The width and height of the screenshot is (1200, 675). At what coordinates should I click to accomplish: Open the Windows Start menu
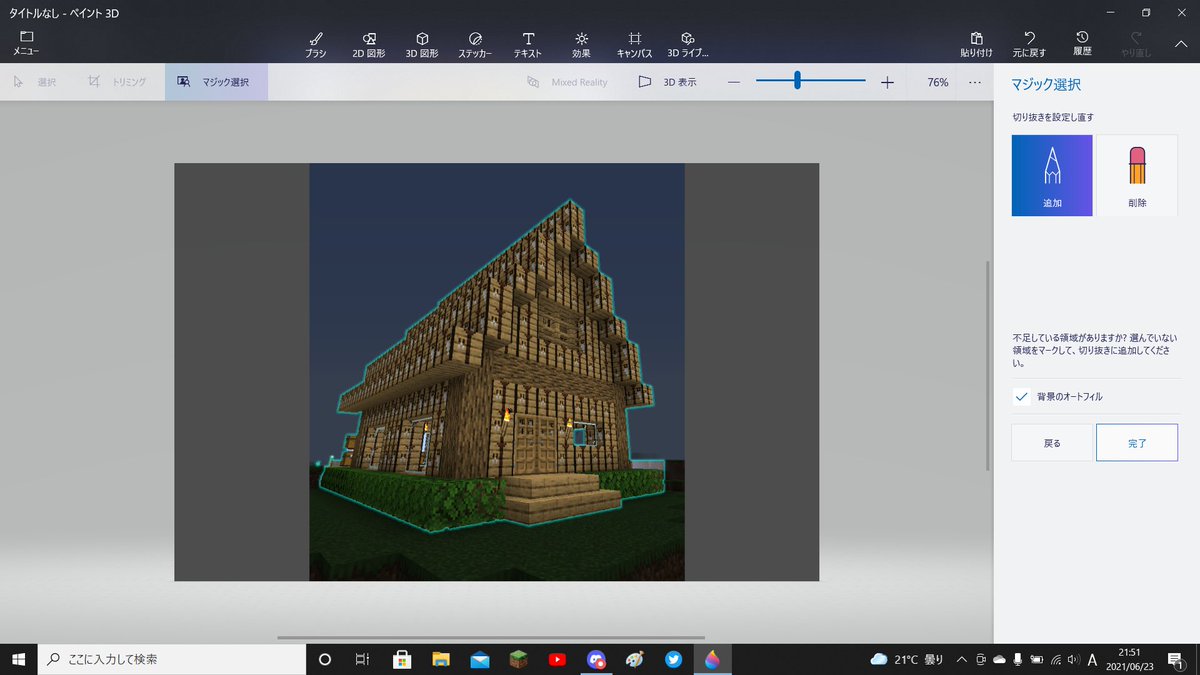[18, 659]
